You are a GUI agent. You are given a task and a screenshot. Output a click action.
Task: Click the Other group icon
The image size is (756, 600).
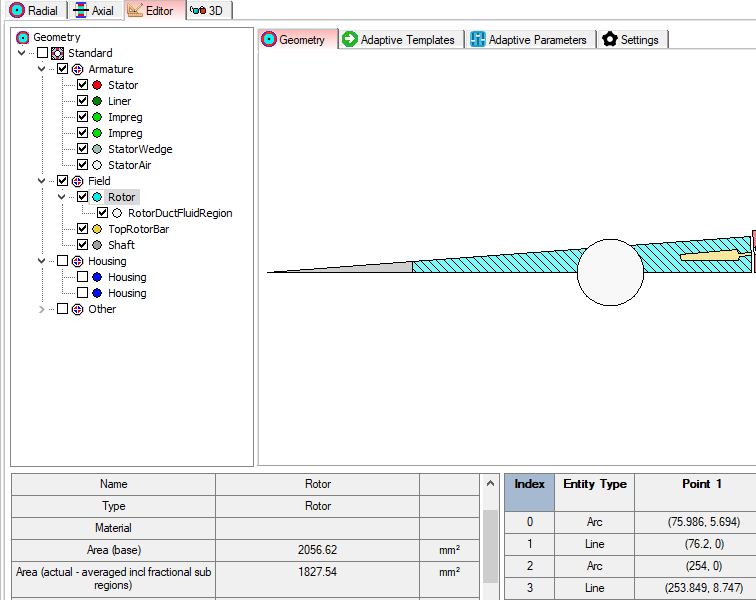tap(77, 309)
